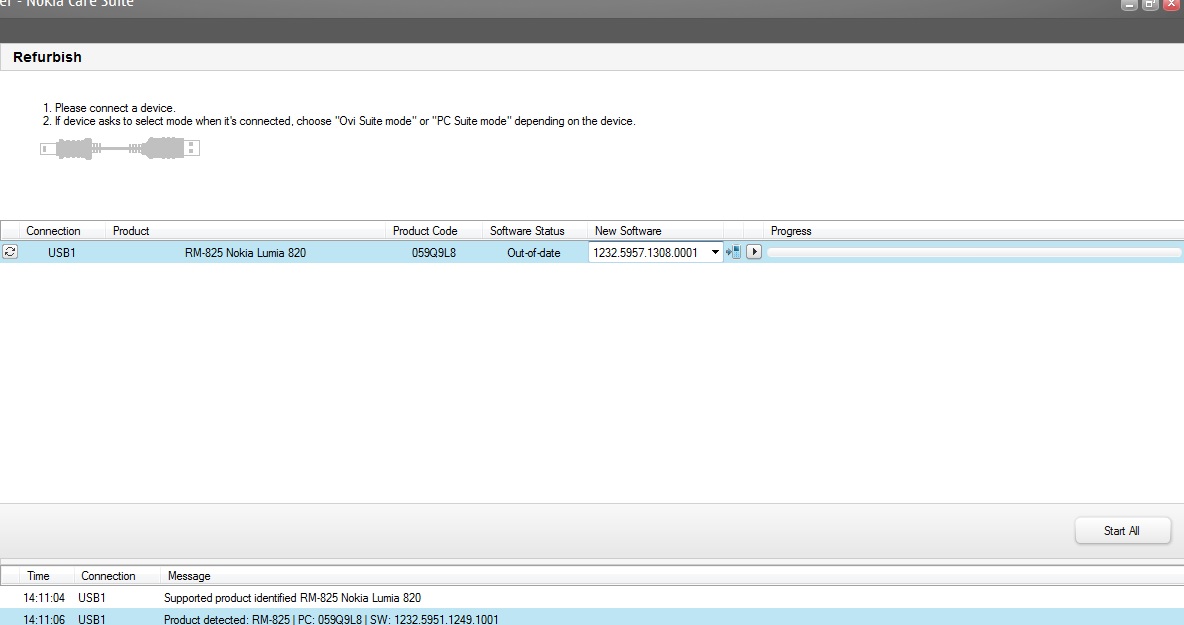Screen dimensions: 1184x625
Task: Sort by the Product column header
Action: tap(131, 231)
